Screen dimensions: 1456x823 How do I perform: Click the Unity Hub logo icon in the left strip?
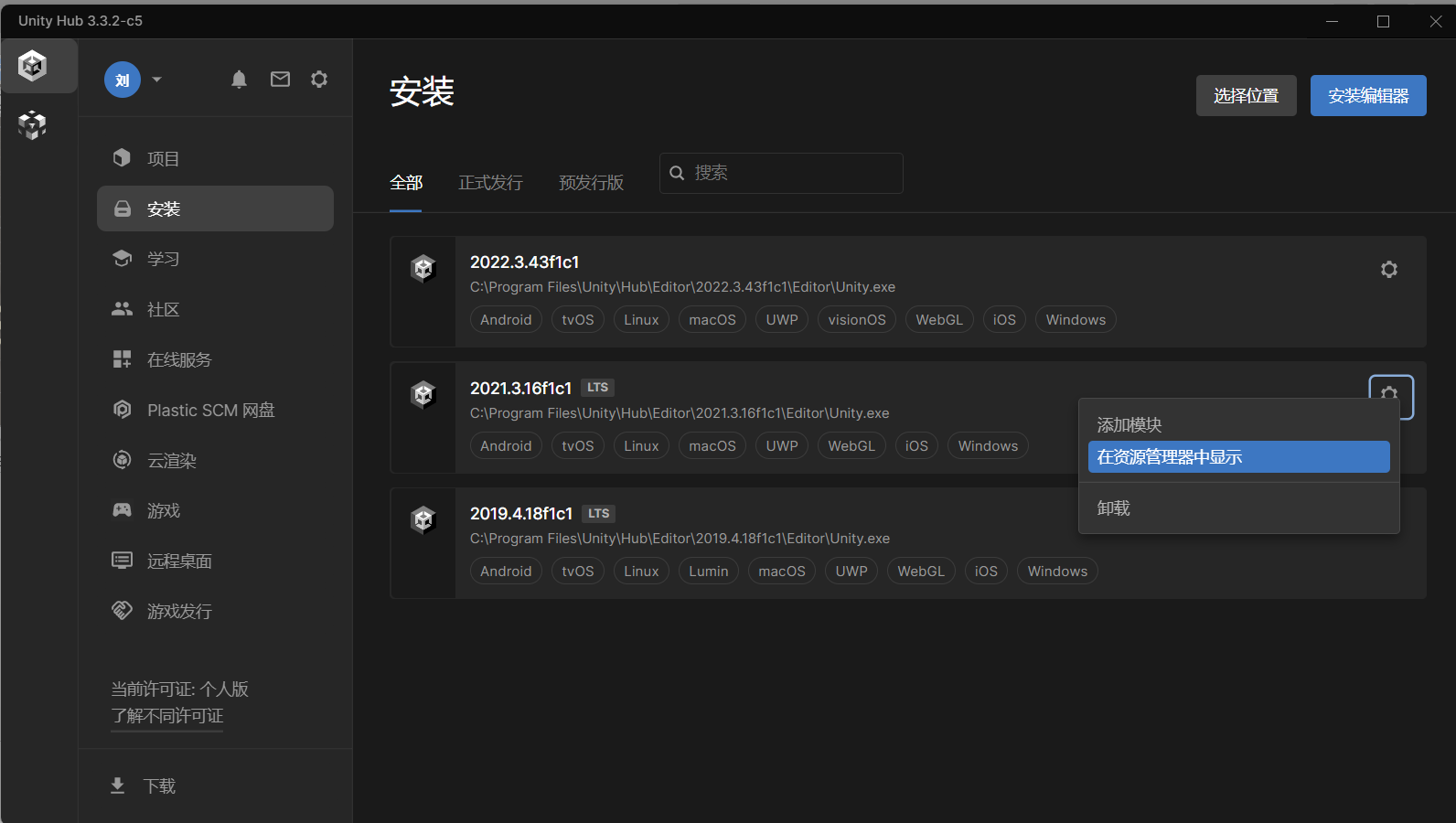coord(33,66)
